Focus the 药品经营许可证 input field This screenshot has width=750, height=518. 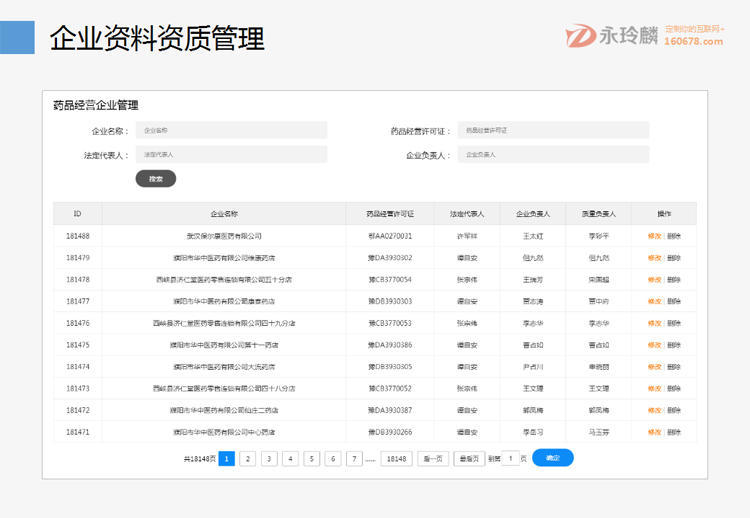click(553, 130)
